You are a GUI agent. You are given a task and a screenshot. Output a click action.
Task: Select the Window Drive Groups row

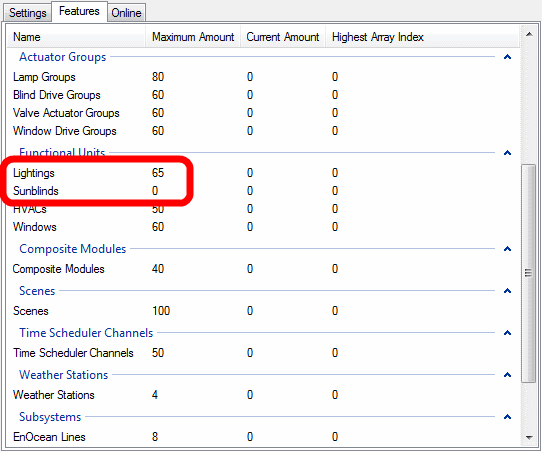tap(263, 131)
